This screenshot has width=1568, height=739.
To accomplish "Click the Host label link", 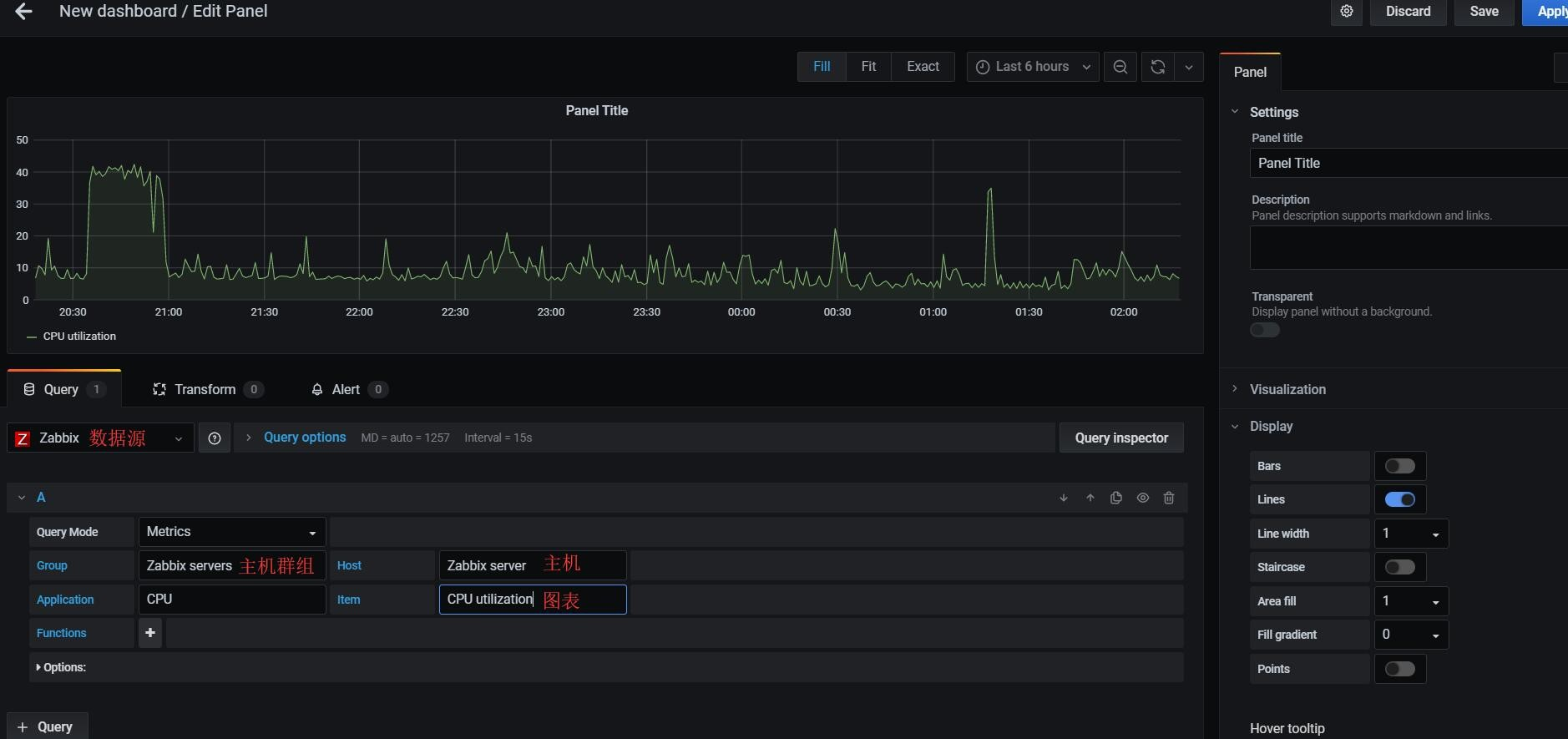I will [x=349, y=565].
